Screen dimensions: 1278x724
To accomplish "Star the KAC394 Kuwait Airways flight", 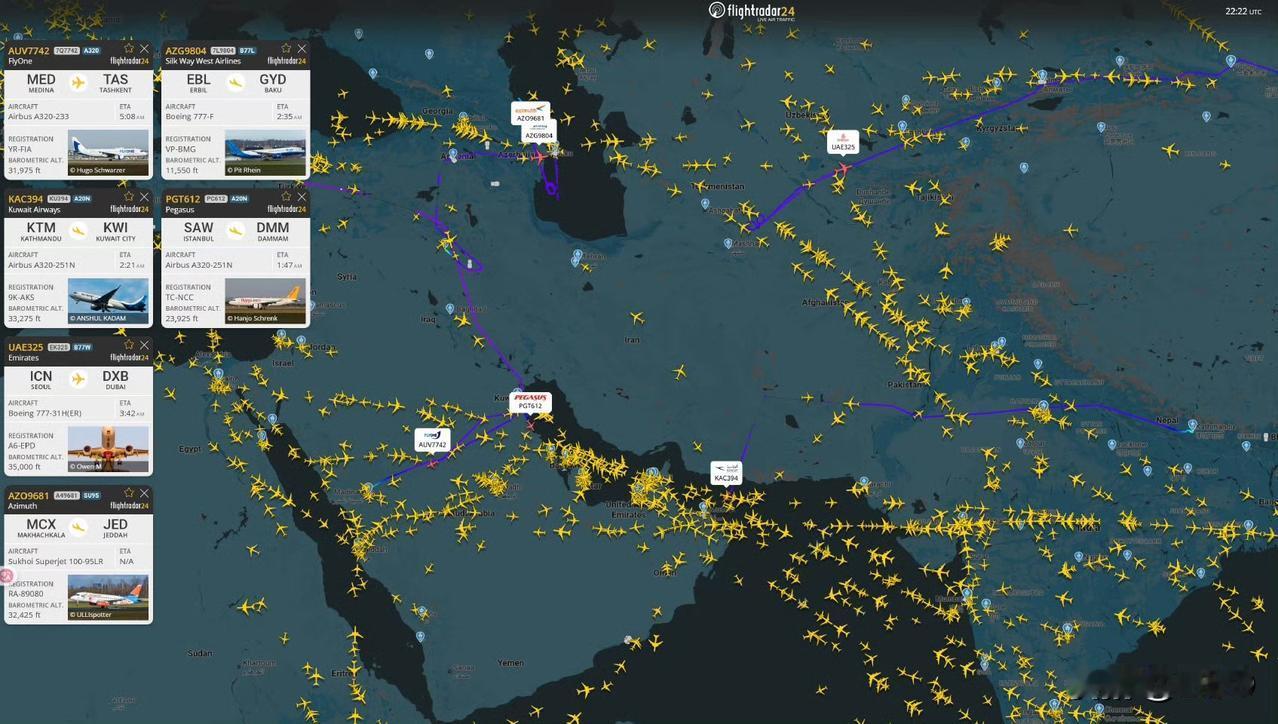I will [x=128, y=197].
